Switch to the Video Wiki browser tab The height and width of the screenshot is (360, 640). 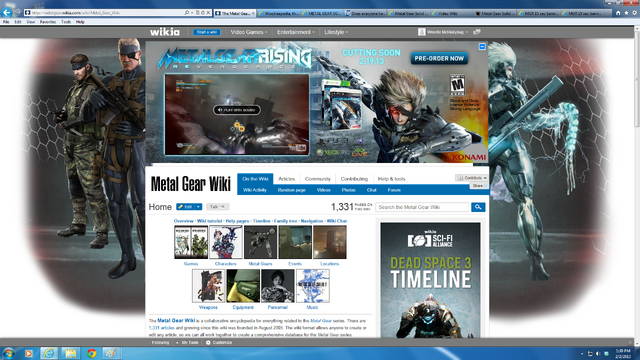451,13
